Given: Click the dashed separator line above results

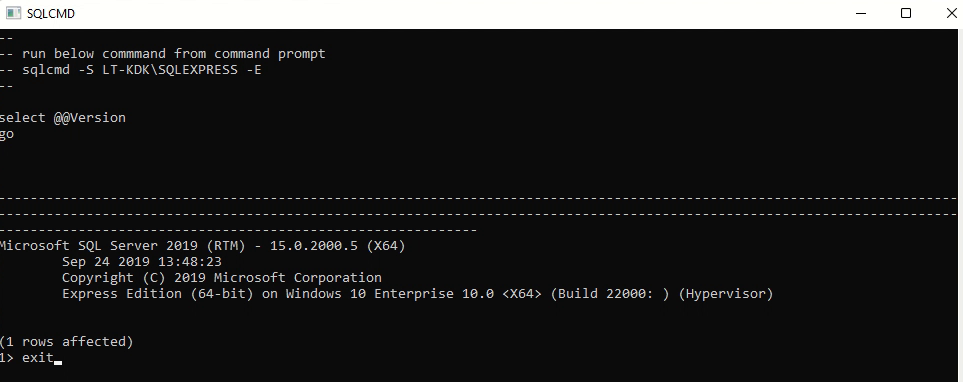Looking at the screenshot, I should click(479, 214).
